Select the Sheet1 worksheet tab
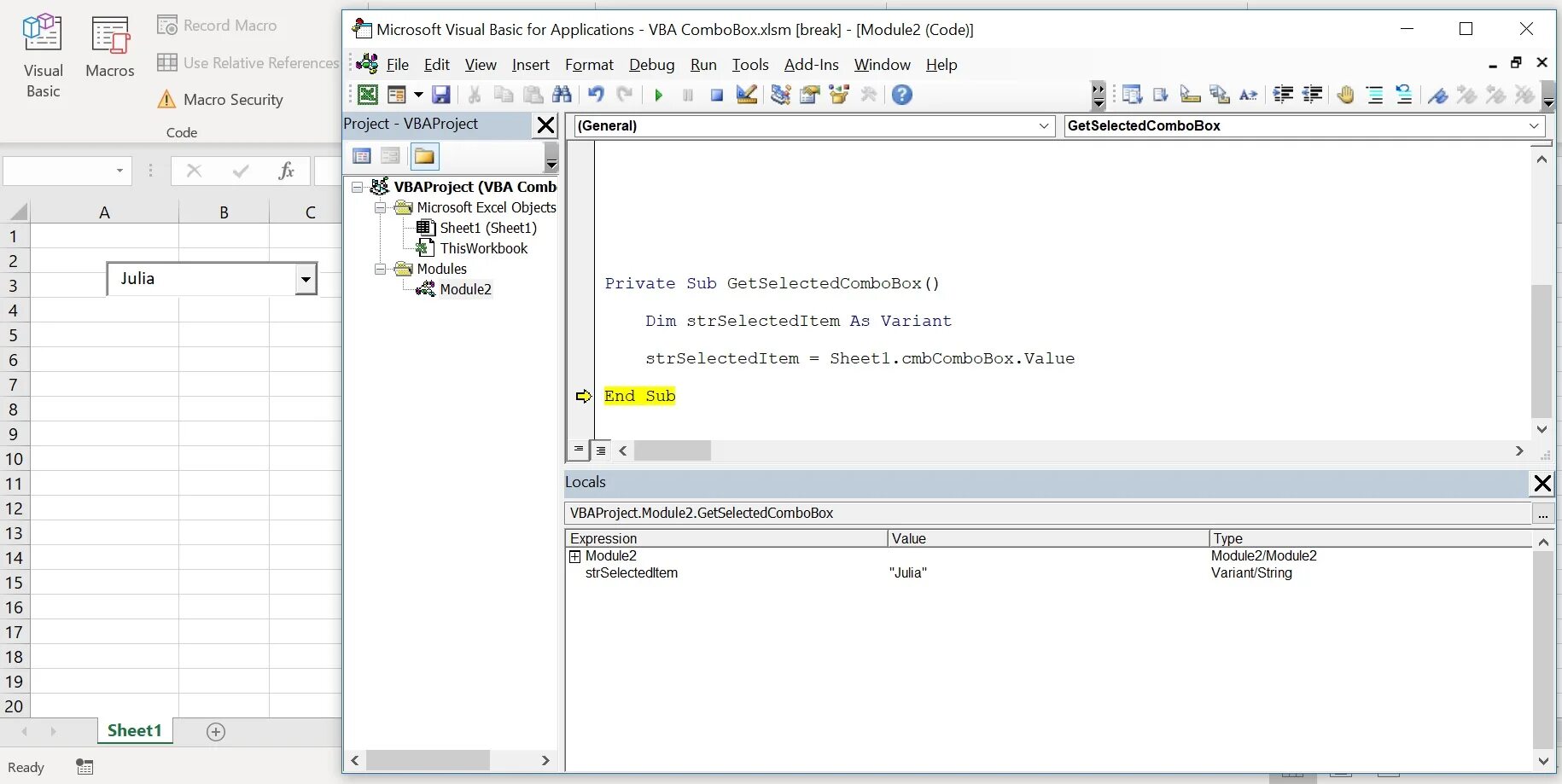The height and width of the screenshot is (784, 1562). tap(135, 731)
